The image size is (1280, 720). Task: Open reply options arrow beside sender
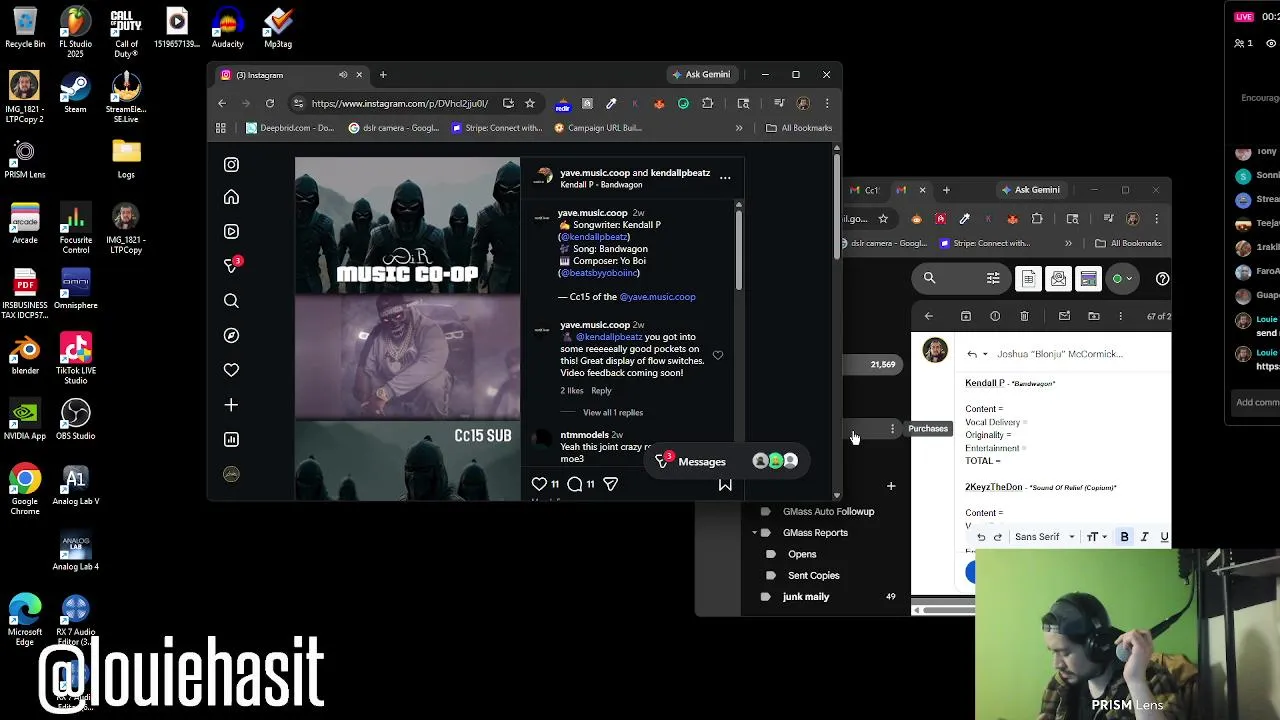986,354
